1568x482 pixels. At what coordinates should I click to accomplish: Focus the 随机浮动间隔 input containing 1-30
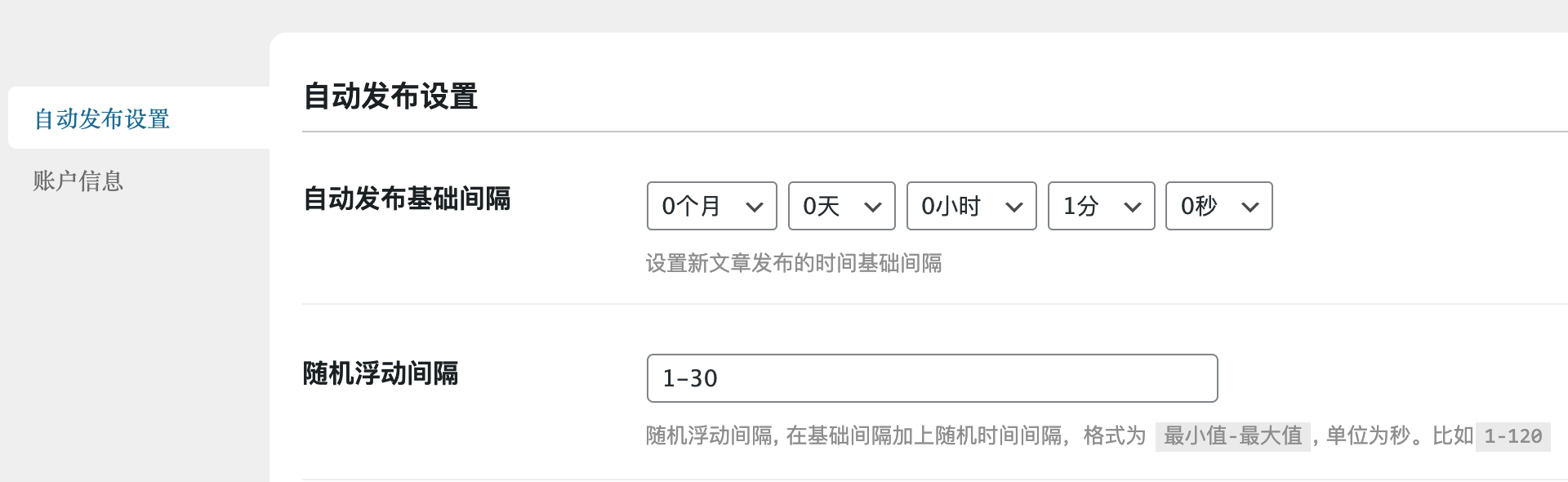pyautogui.click(x=933, y=378)
